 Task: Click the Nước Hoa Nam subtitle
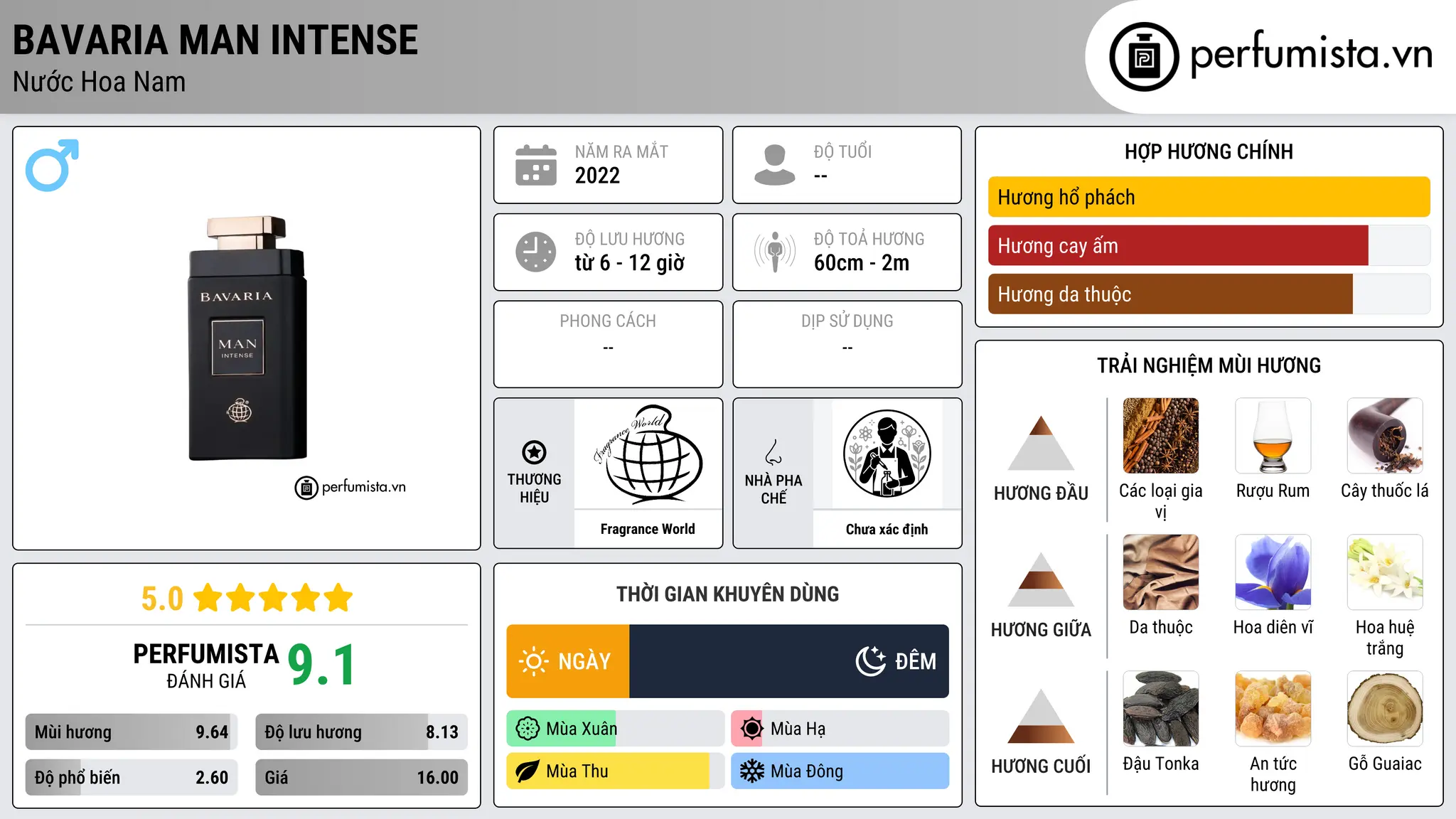tap(100, 82)
